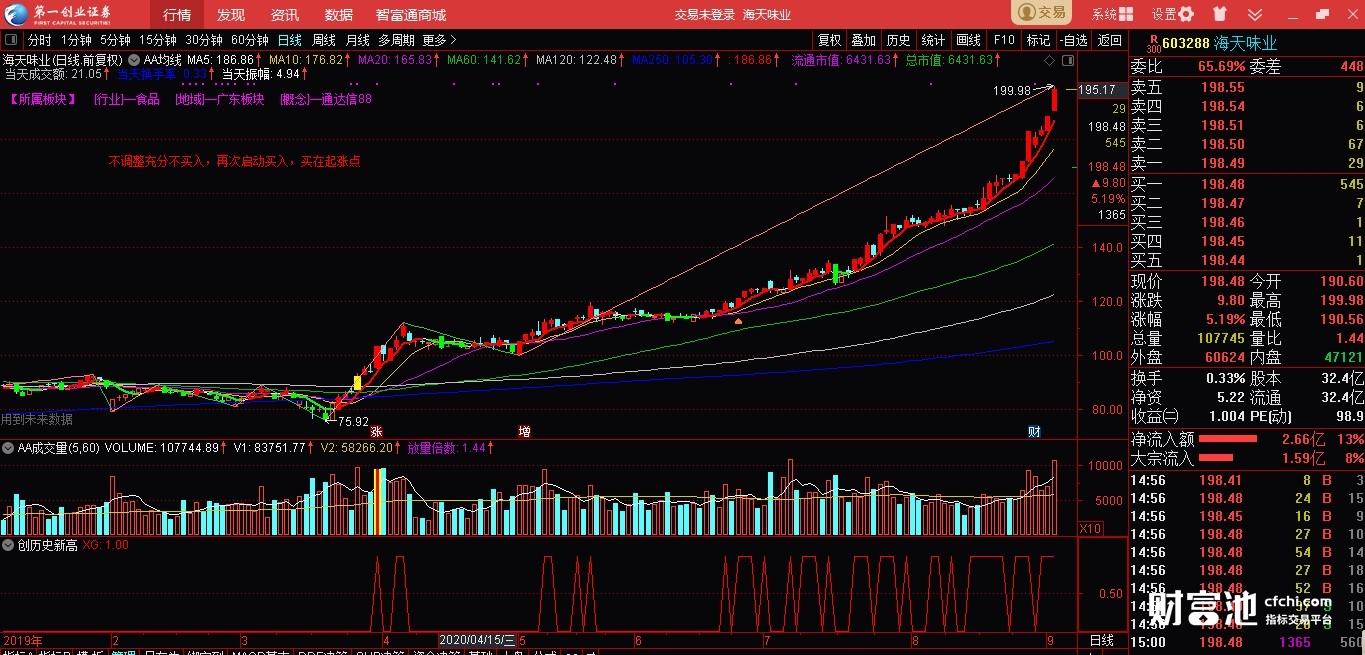Open the 交易 trading login button
1365x655 pixels.
pos(1041,13)
